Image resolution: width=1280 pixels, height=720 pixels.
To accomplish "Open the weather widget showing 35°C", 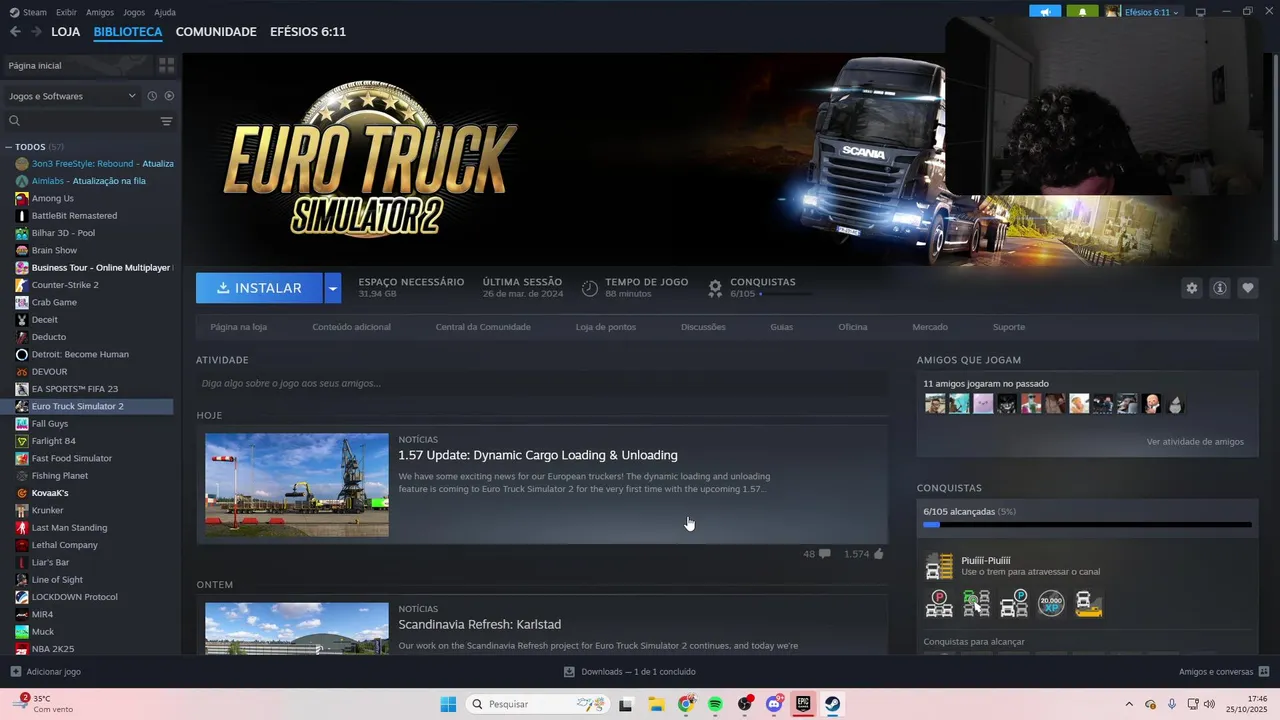I will pyautogui.click(x=44, y=704).
